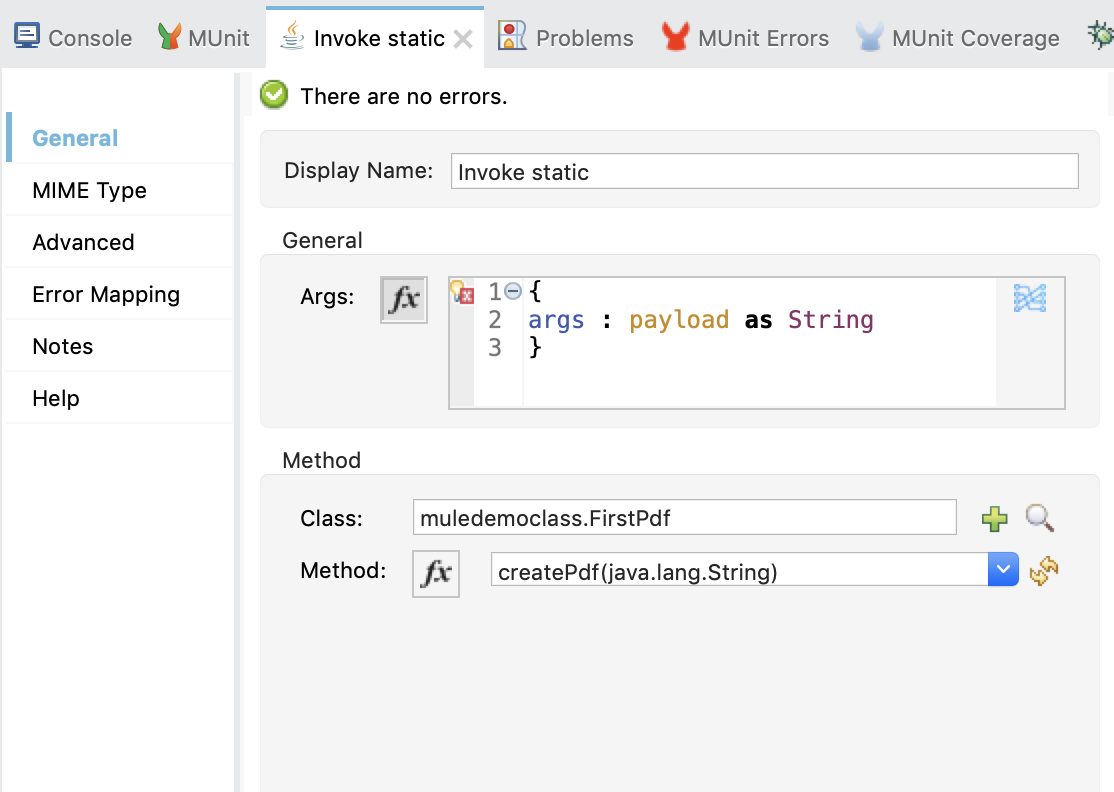Open the MUnit Errors tab

point(746,38)
